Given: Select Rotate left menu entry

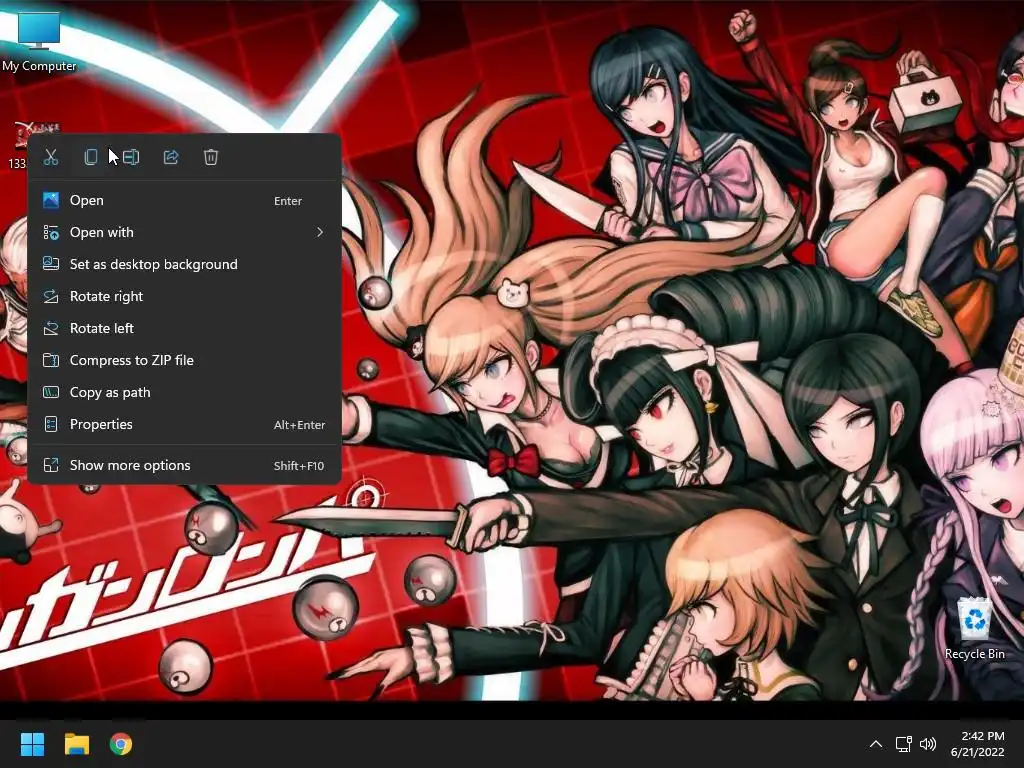Looking at the screenshot, I should 184,328.
